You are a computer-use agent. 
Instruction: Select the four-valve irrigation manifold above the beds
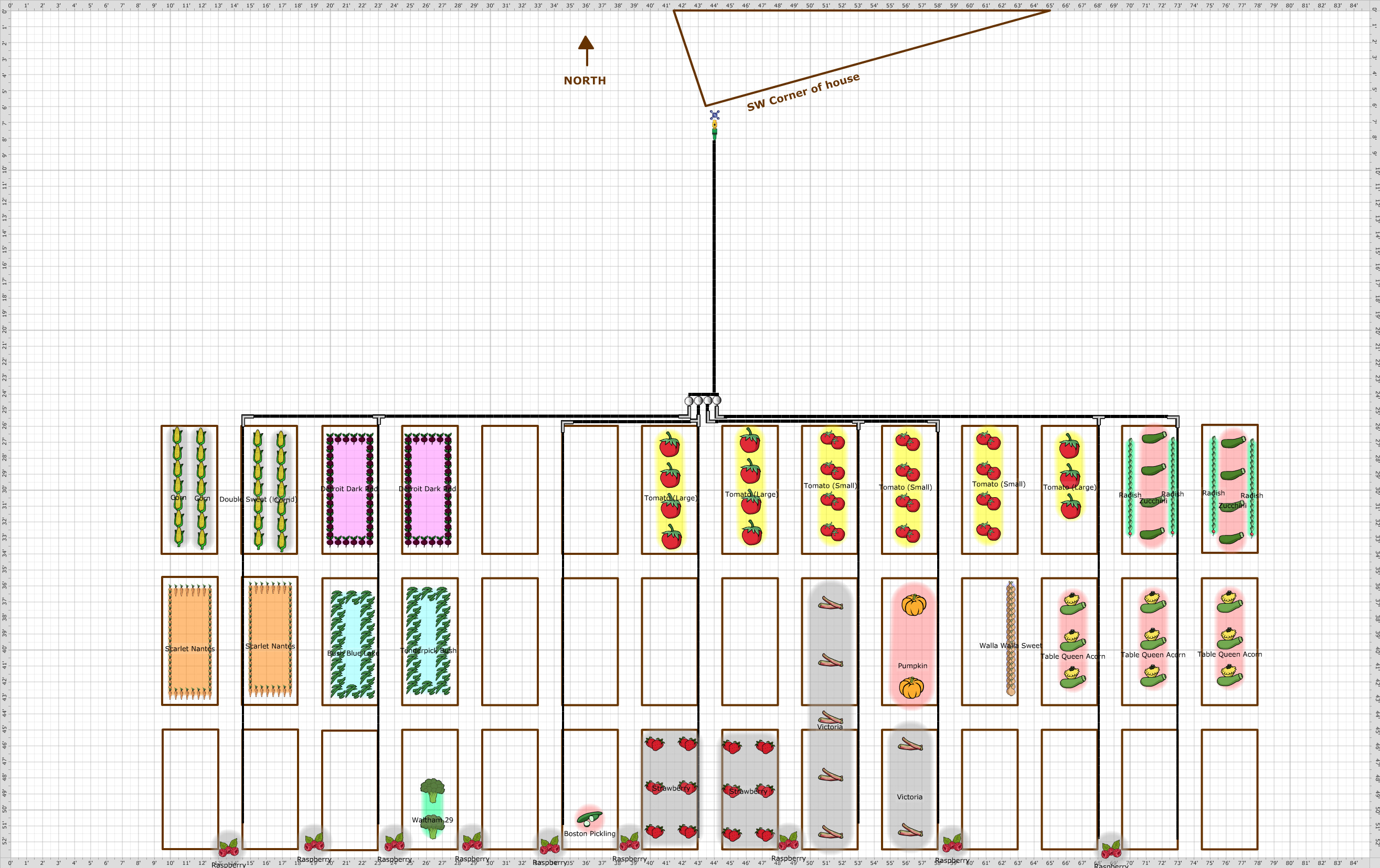coord(703,400)
